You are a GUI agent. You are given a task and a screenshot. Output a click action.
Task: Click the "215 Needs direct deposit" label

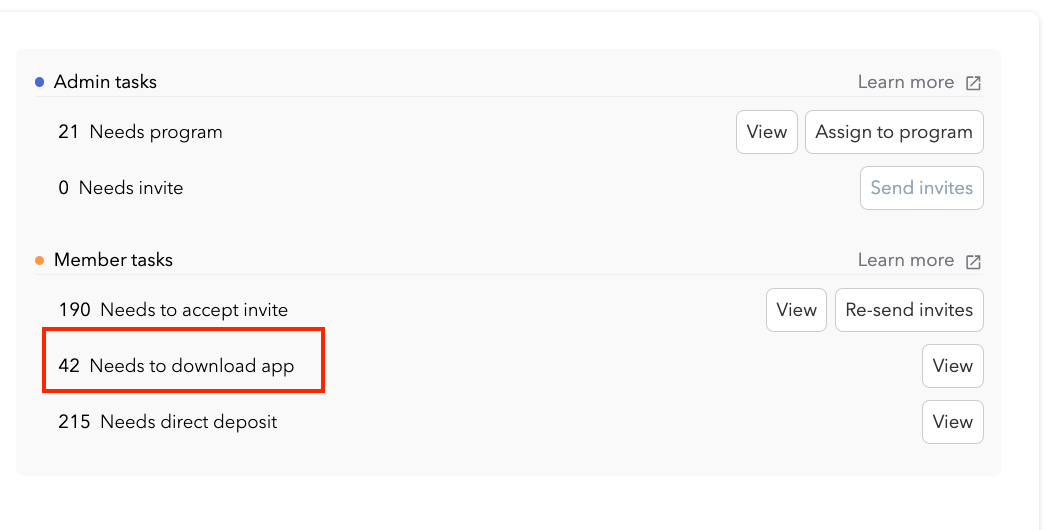coord(167,422)
